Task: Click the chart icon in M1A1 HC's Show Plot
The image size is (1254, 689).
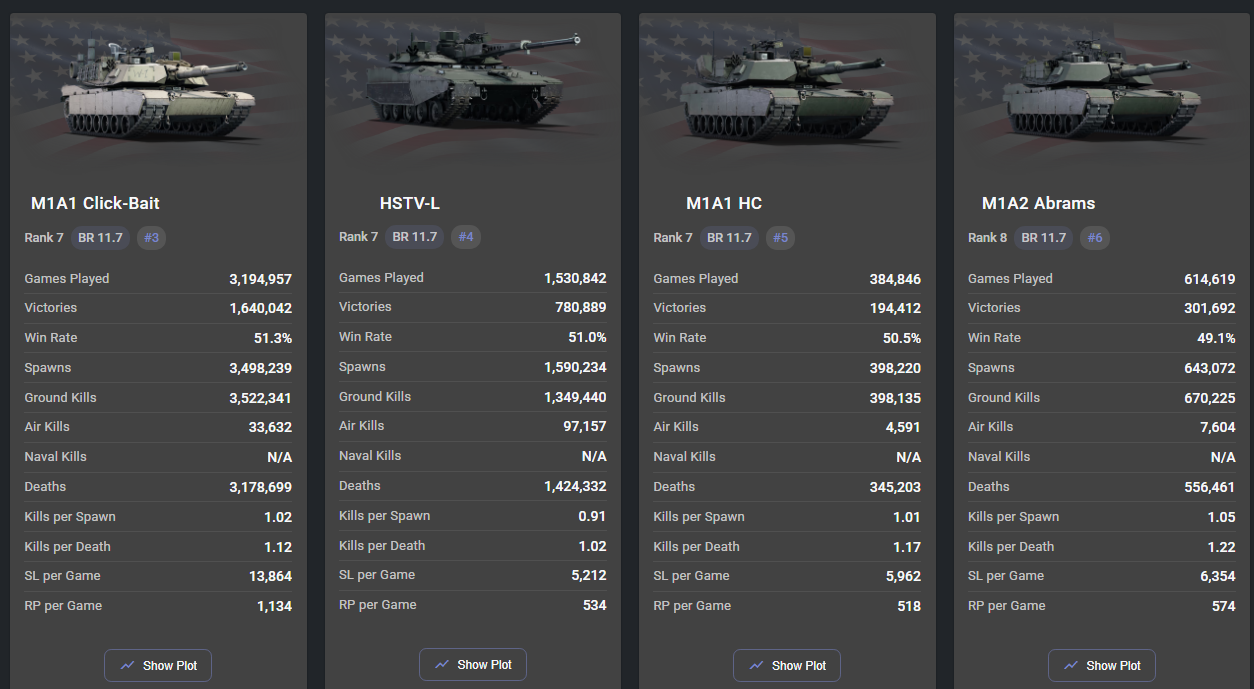Action: pyautogui.click(x=756, y=665)
